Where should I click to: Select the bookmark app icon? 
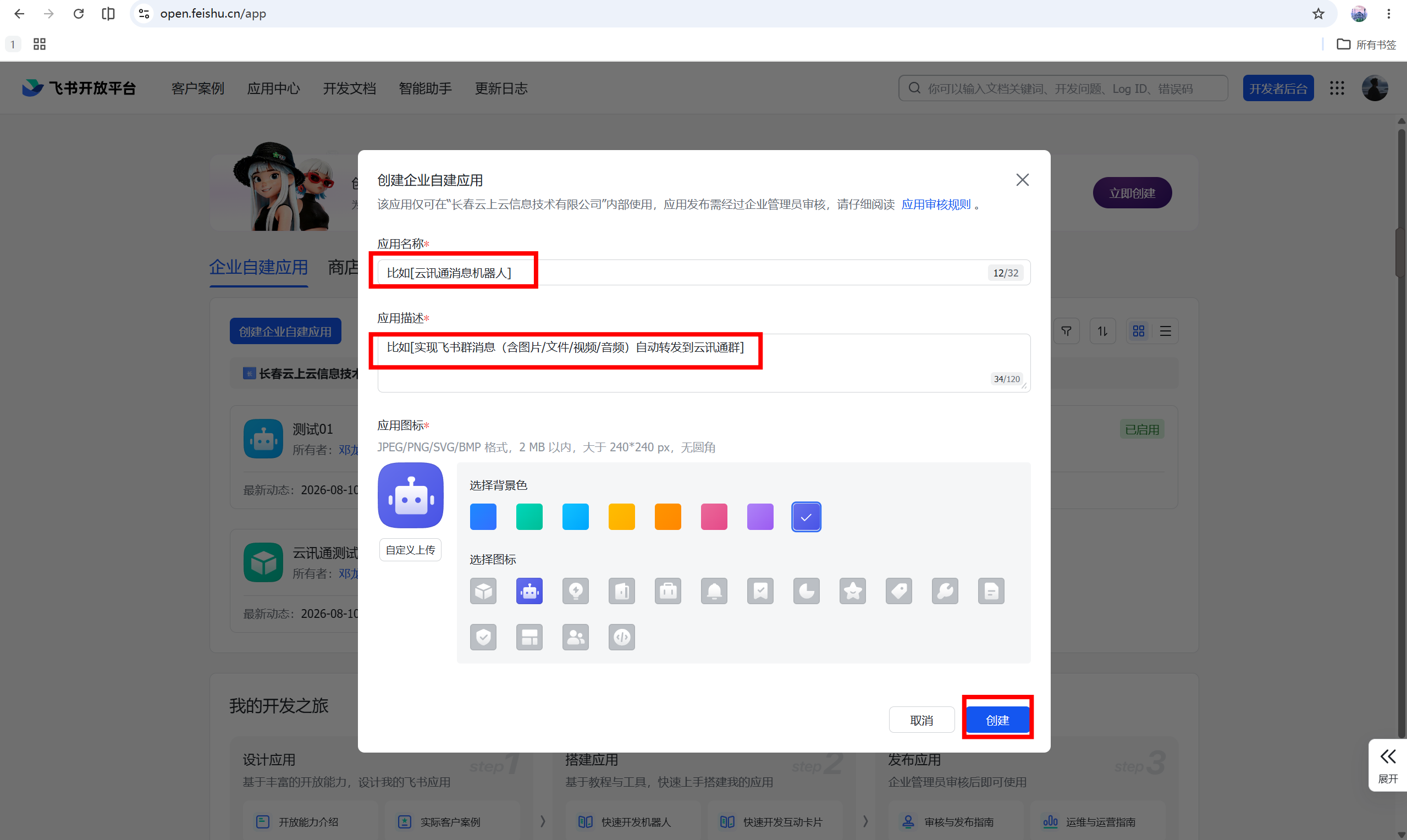[760, 591]
